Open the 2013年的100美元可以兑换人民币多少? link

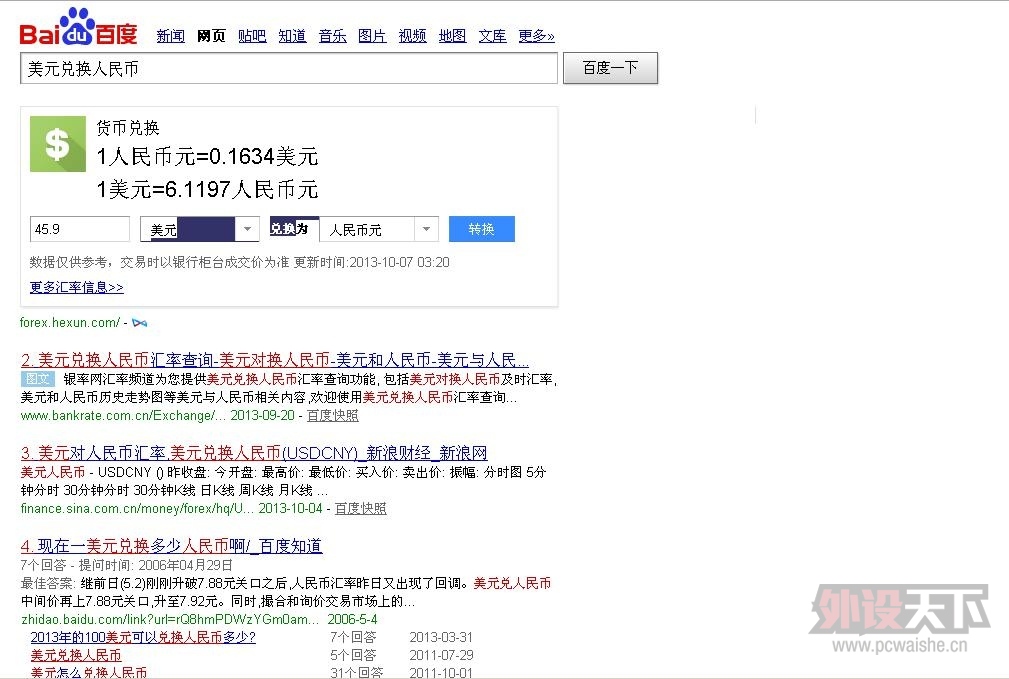(x=143, y=637)
